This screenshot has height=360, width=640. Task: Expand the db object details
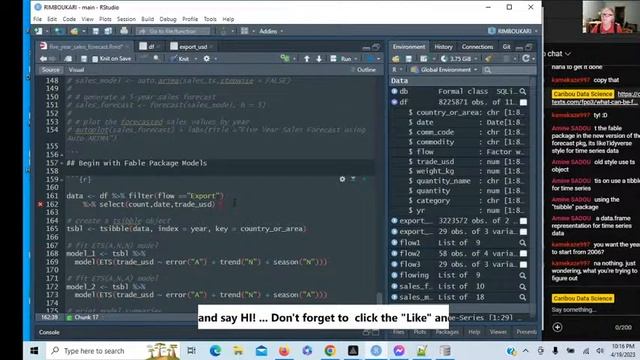point(394,91)
